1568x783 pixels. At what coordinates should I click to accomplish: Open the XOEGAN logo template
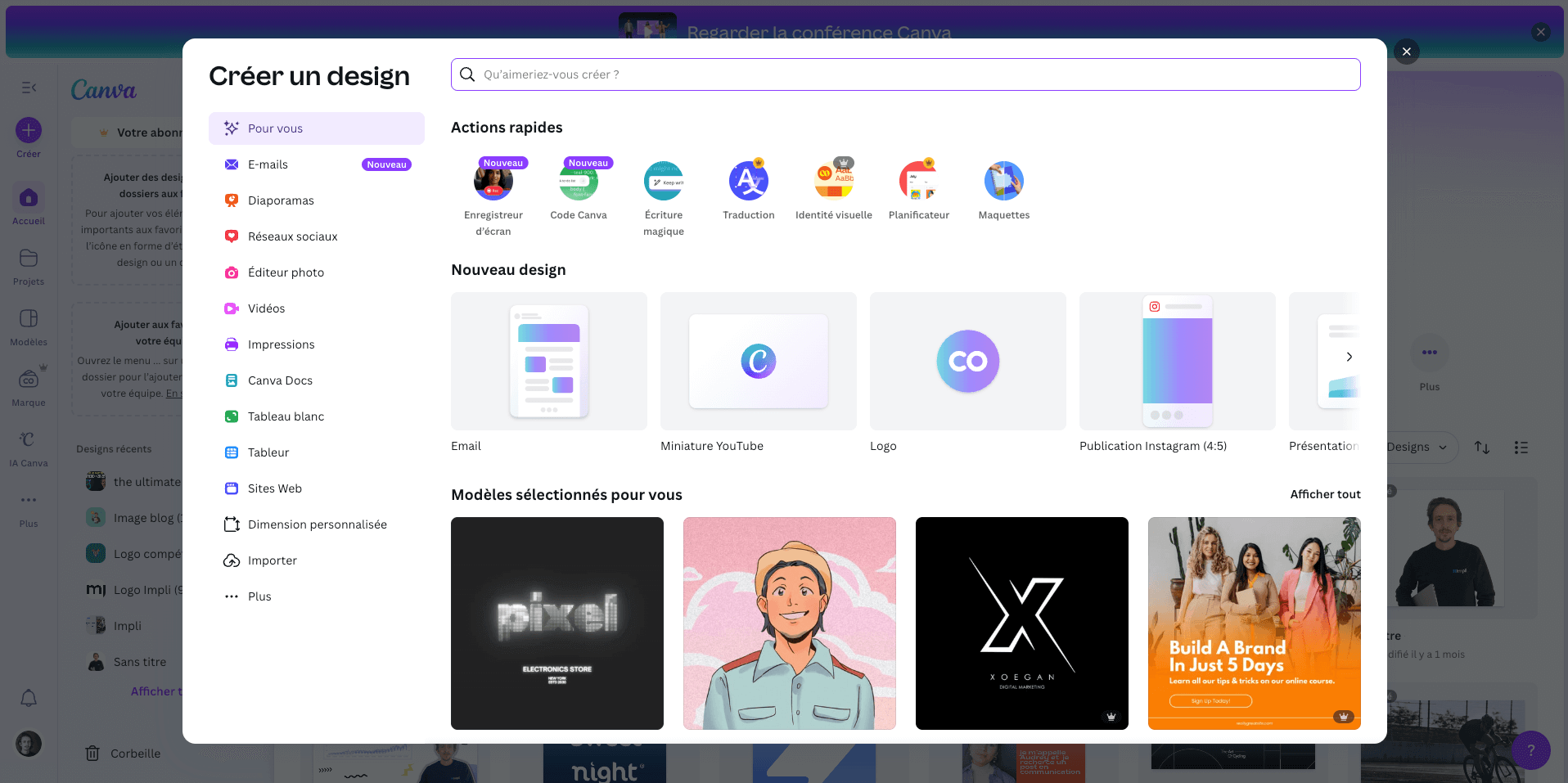click(1022, 623)
